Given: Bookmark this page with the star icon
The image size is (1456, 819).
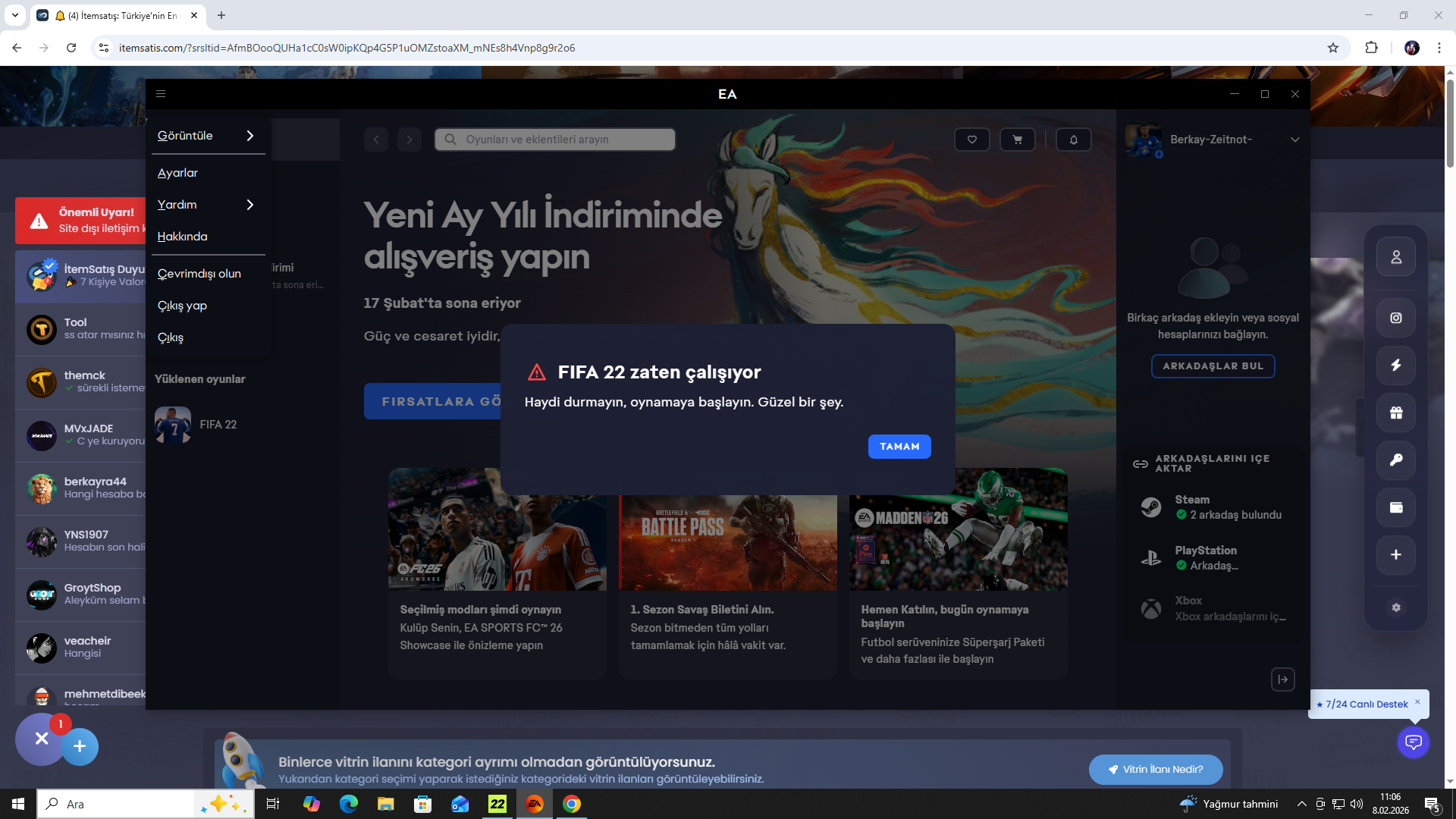Looking at the screenshot, I should coord(1333,48).
